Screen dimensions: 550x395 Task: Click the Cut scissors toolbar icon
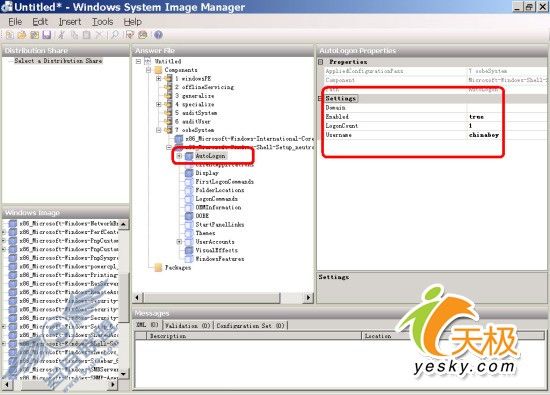click(61, 35)
